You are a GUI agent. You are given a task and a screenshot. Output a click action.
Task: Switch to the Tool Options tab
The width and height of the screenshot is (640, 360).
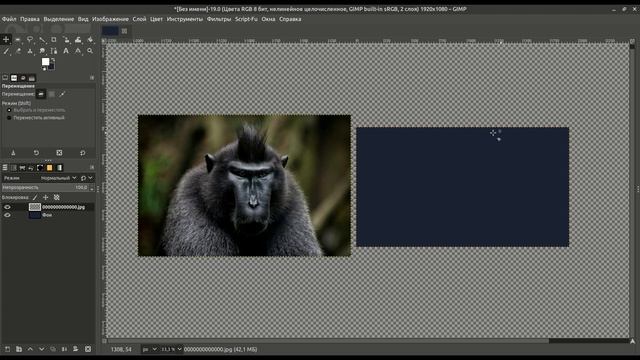5,78
